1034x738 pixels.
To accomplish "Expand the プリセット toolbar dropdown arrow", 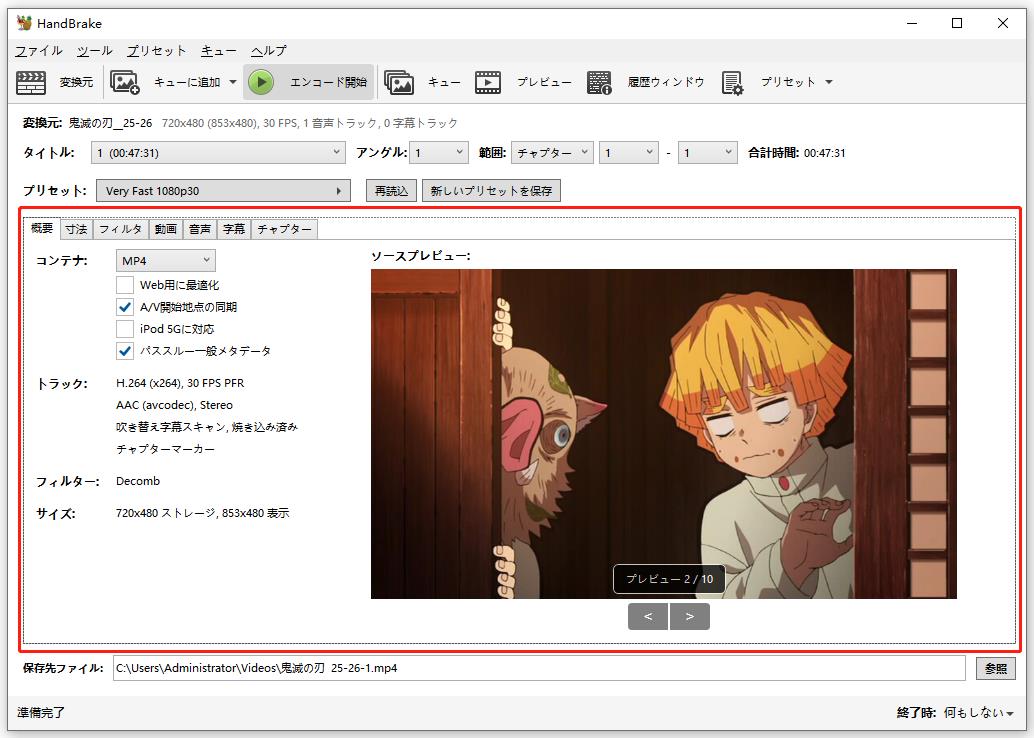I will (x=829, y=82).
